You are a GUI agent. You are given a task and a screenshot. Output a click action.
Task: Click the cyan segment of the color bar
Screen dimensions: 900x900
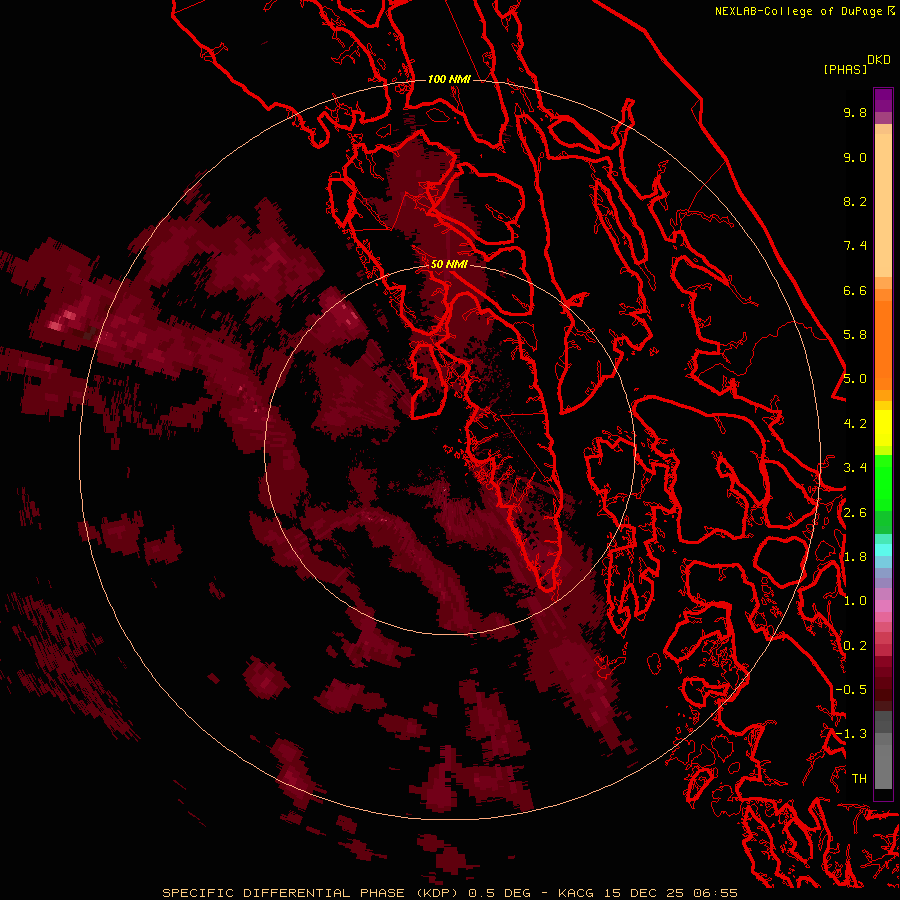[x=883, y=550]
